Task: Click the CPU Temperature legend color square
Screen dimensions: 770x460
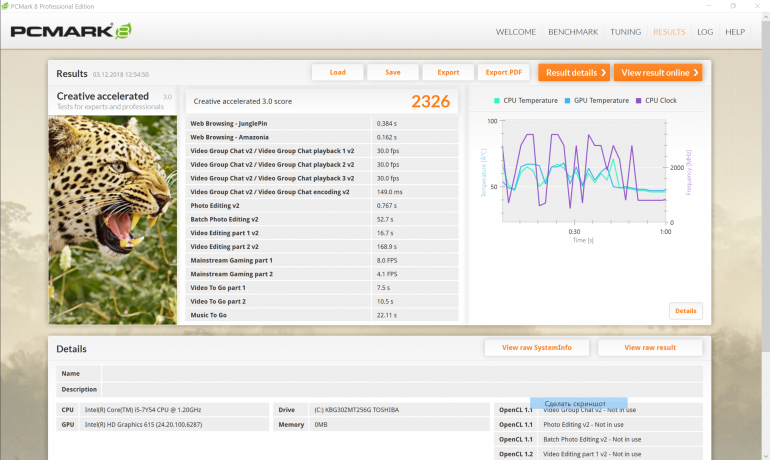Action: point(497,101)
